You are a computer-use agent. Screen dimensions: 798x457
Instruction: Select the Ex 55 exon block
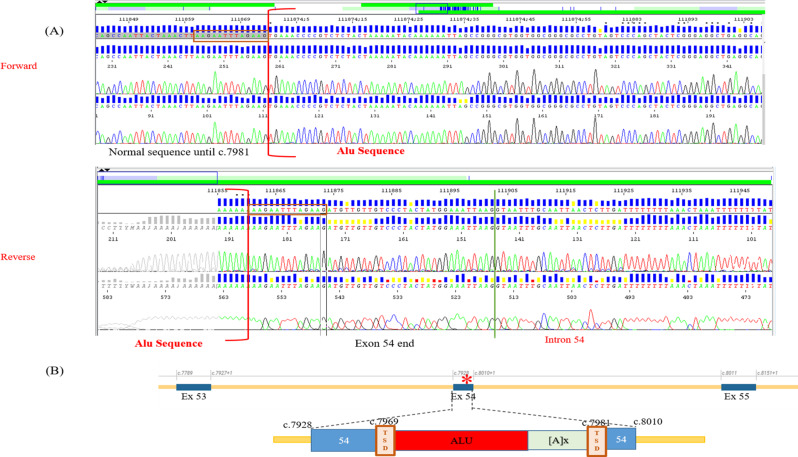point(738,387)
